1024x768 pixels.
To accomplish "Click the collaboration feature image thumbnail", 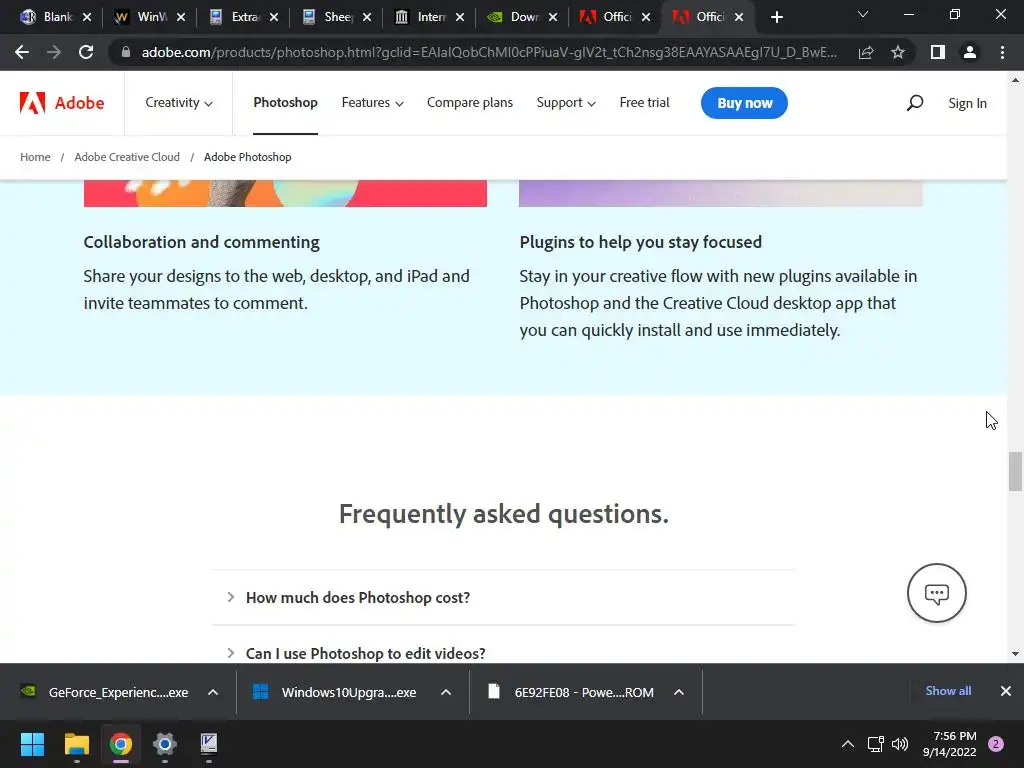I will click(285, 193).
